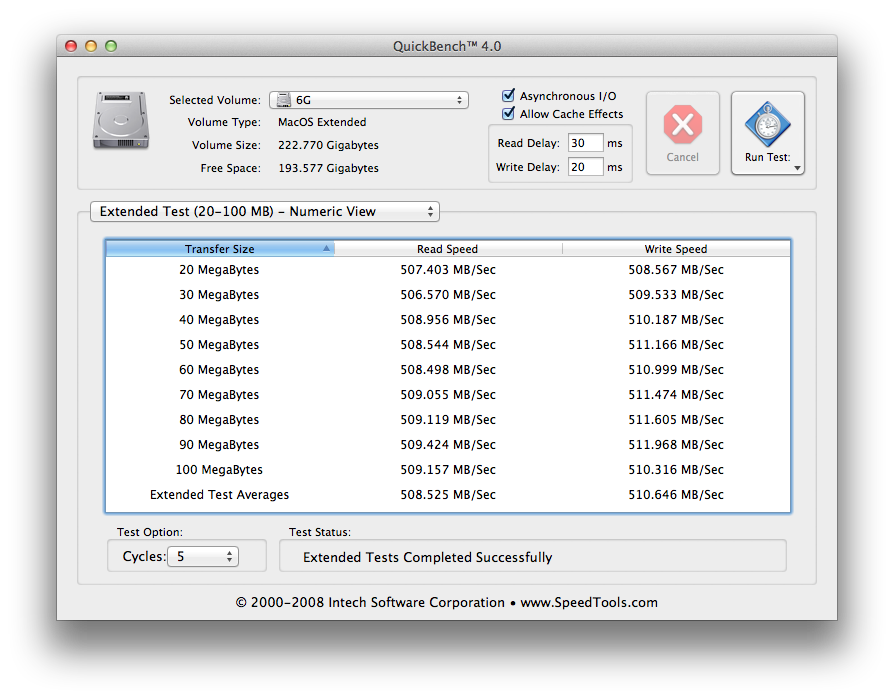This screenshot has height=699, width=894.
Task: Click the red X Cancel icon
Action: (x=682, y=124)
